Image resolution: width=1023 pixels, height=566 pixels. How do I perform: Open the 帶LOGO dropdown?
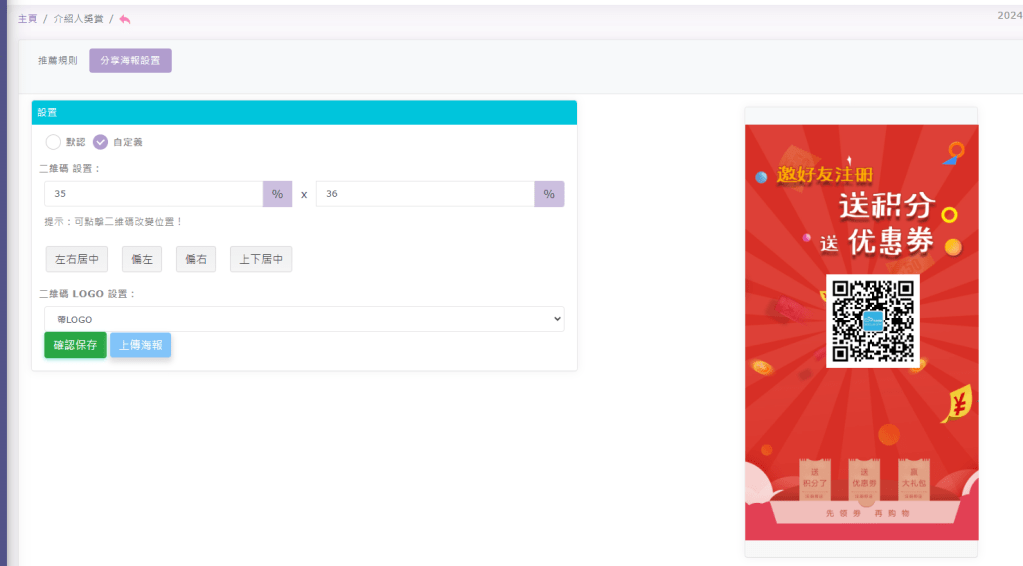(x=304, y=319)
